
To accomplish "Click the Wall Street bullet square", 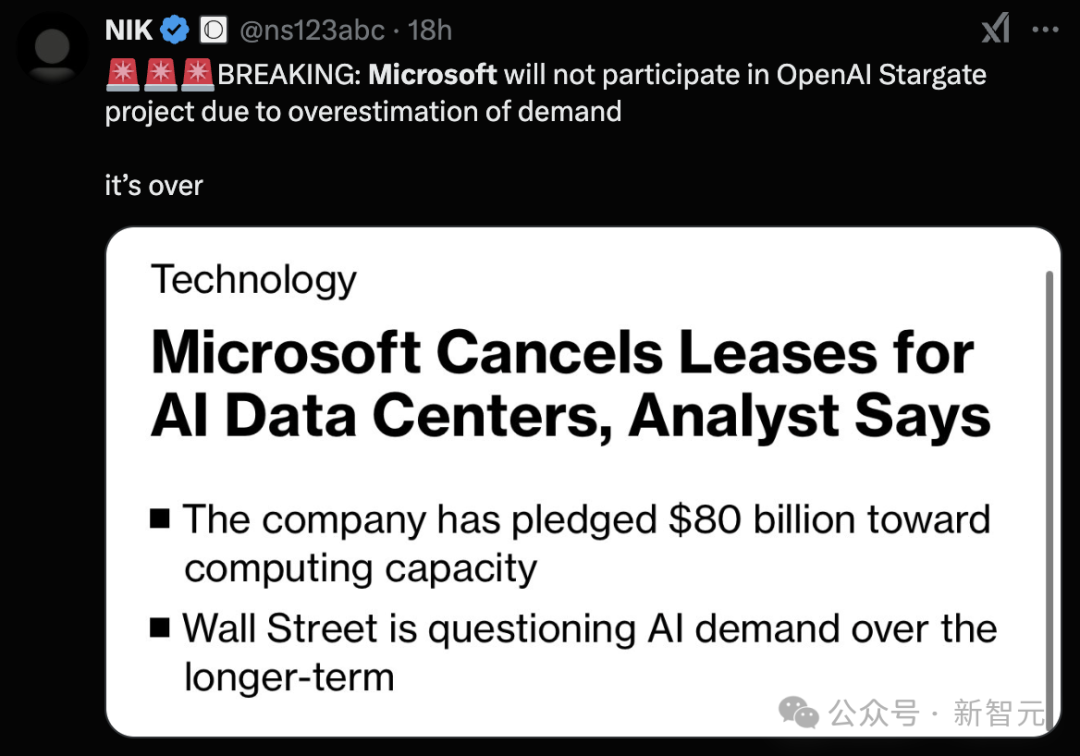I will 160,629.
